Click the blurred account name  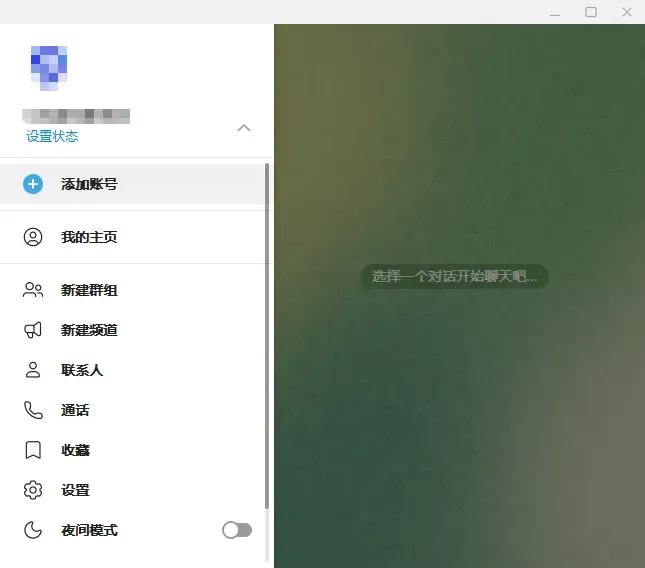pyautogui.click(x=76, y=116)
